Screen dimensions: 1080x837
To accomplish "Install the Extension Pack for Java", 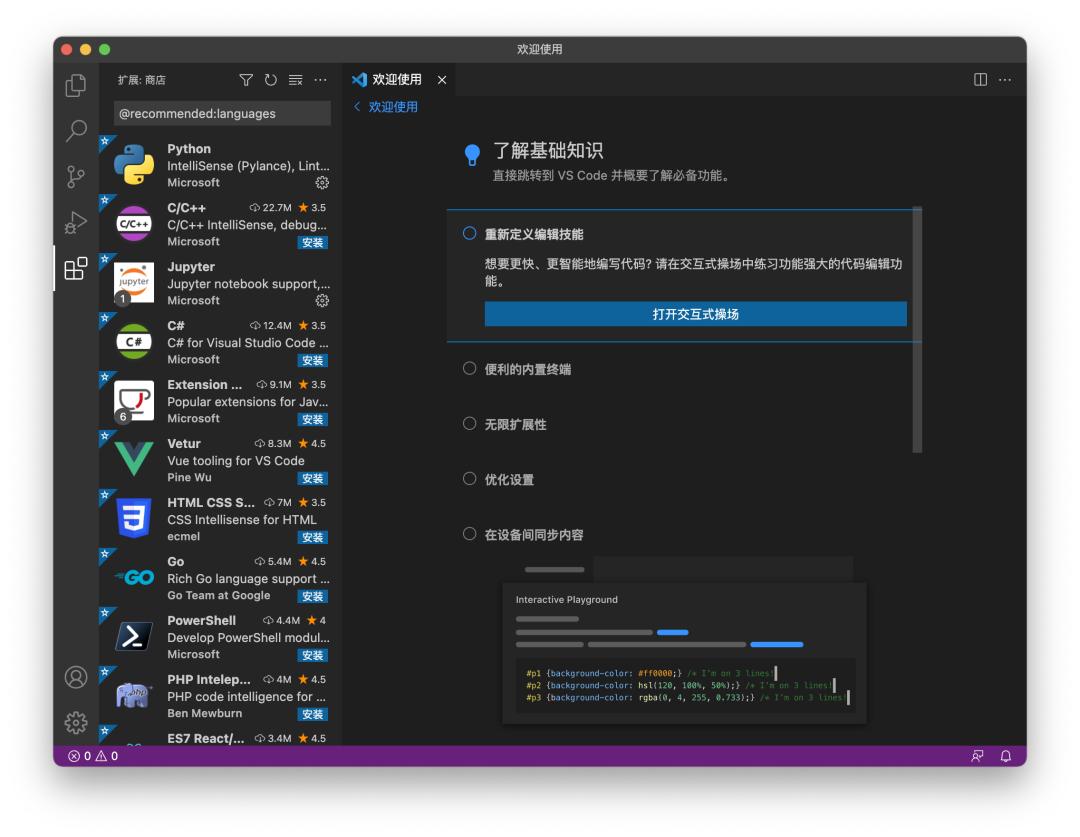I will coord(313,420).
